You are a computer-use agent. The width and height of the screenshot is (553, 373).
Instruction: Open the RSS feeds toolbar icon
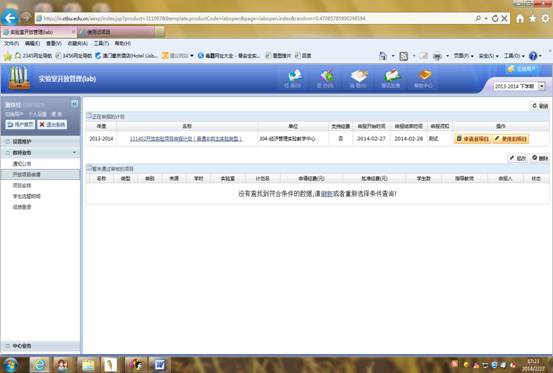[403, 56]
